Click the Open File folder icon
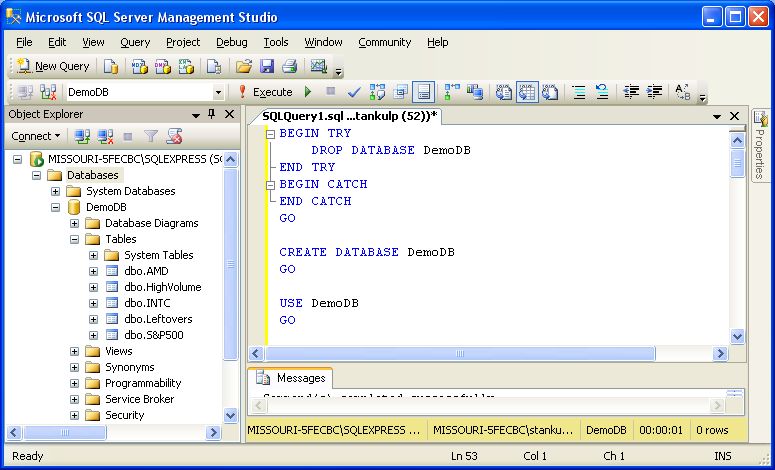Screen dimensions: 775x470 (x=243, y=66)
